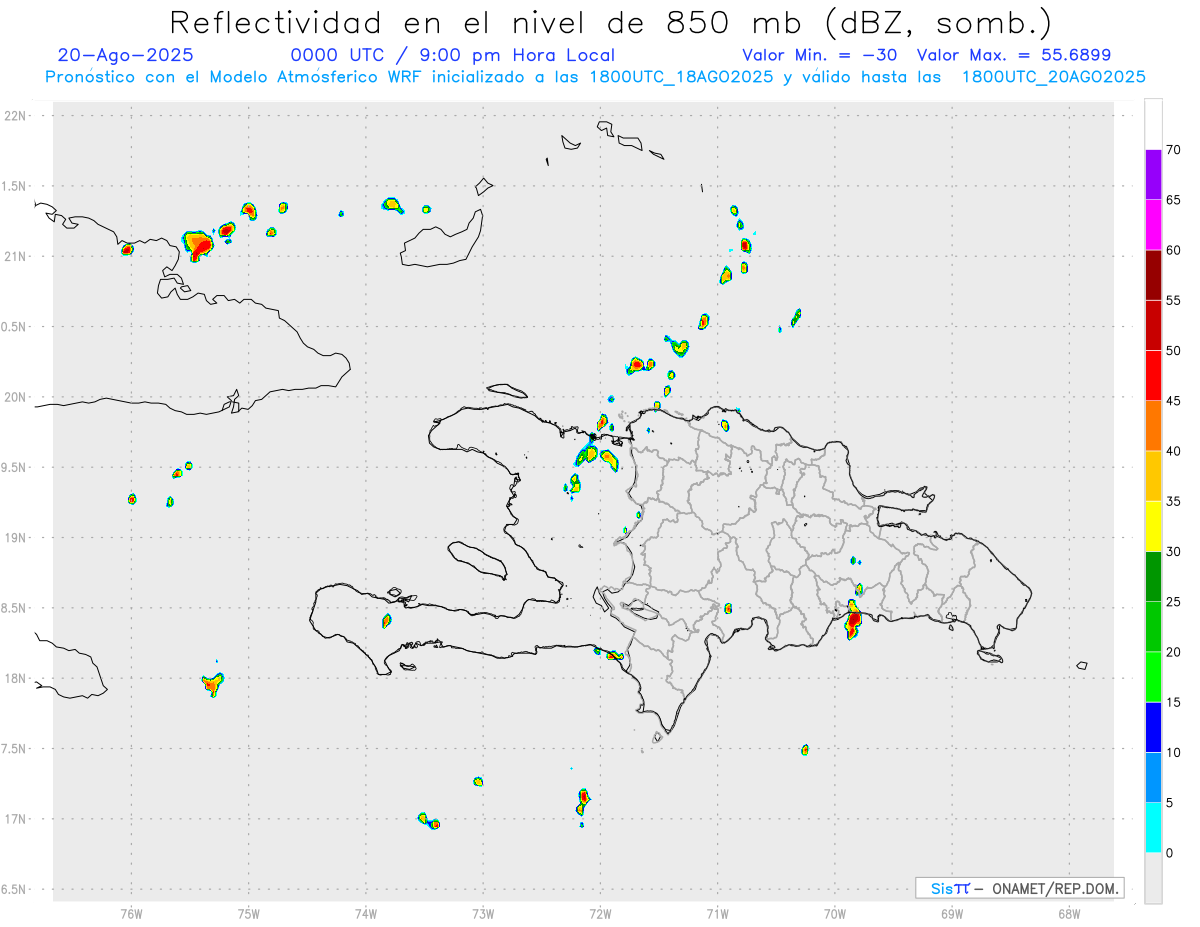The height and width of the screenshot is (927, 1200).
Task: Select the orange 40-45 dBZ colorbar segment
Action: pyautogui.click(x=1153, y=426)
